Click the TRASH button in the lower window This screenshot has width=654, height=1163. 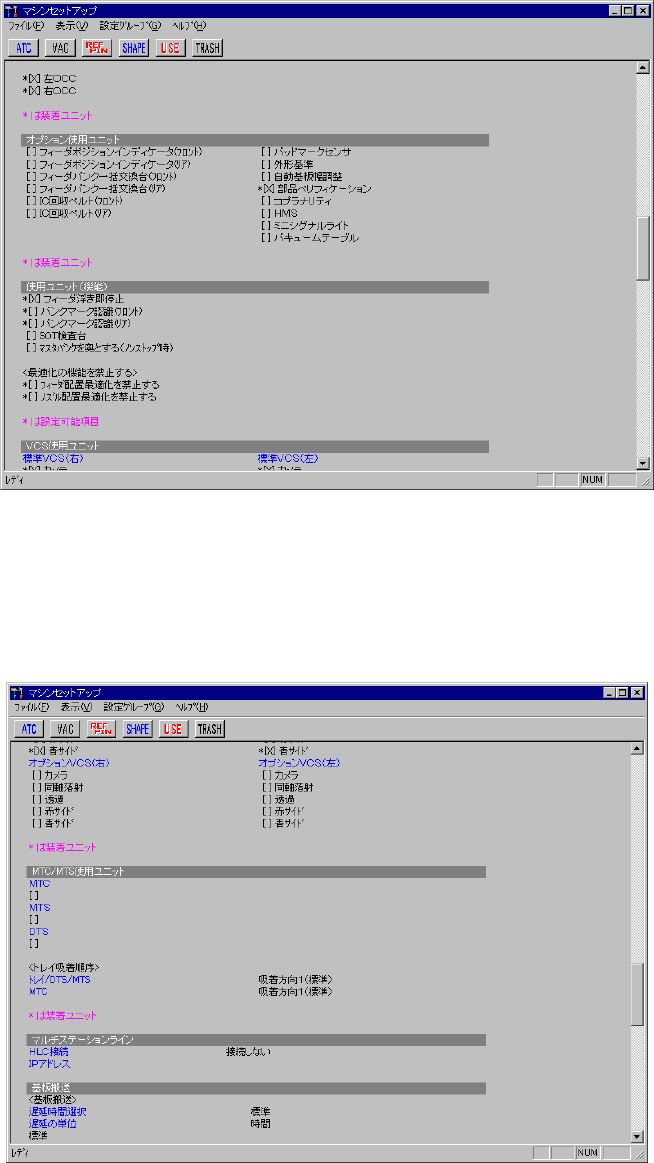[x=210, y=729]
